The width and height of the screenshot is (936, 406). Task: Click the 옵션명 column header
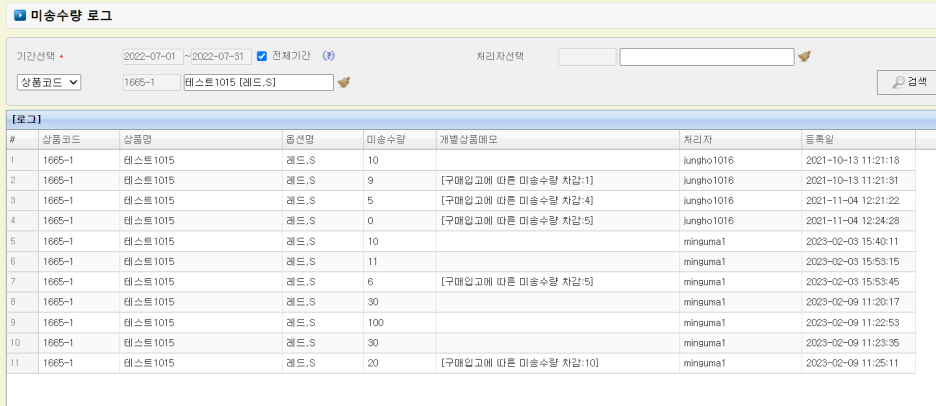(322, 139)
